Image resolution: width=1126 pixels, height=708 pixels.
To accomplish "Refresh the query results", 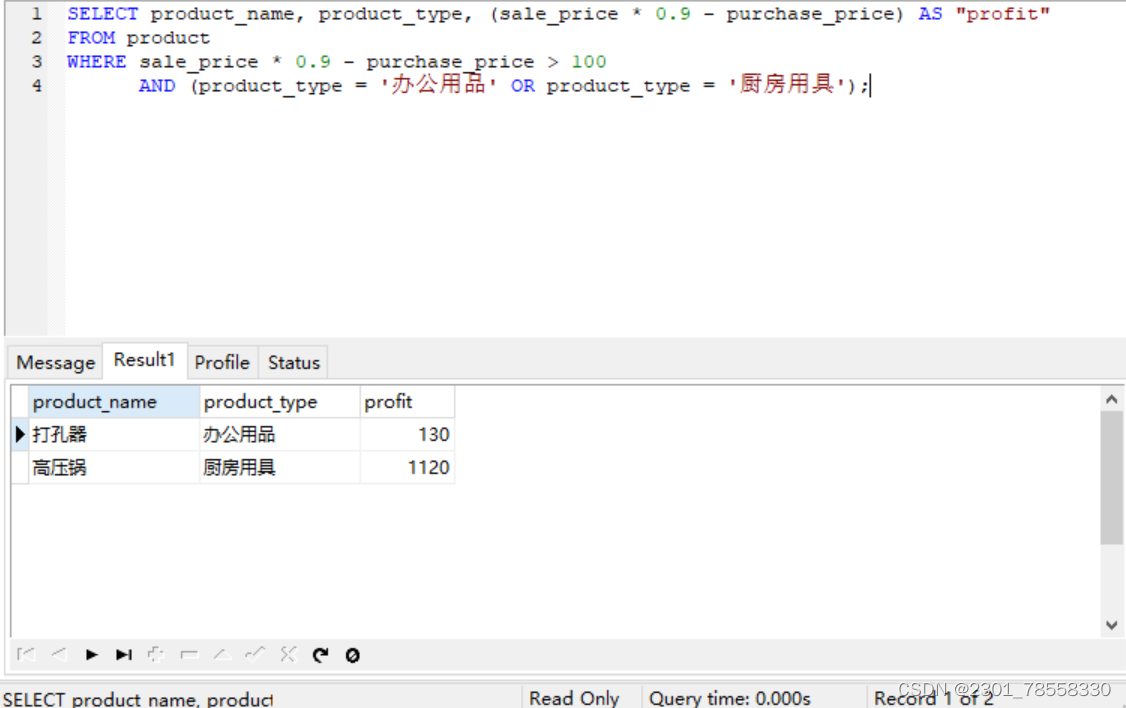I will pos(320,655).
